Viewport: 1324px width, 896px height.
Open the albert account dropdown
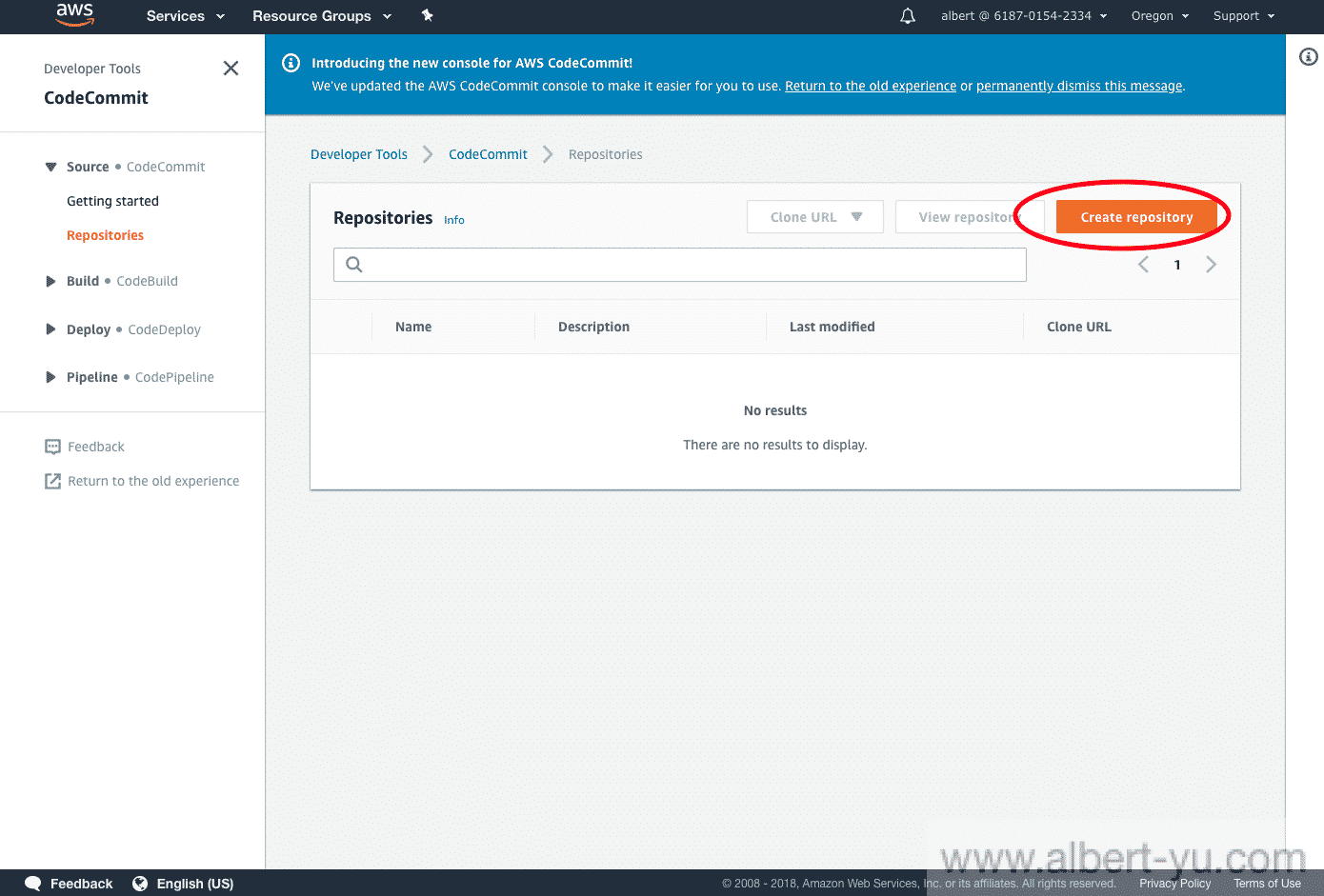pos(1024,16)
